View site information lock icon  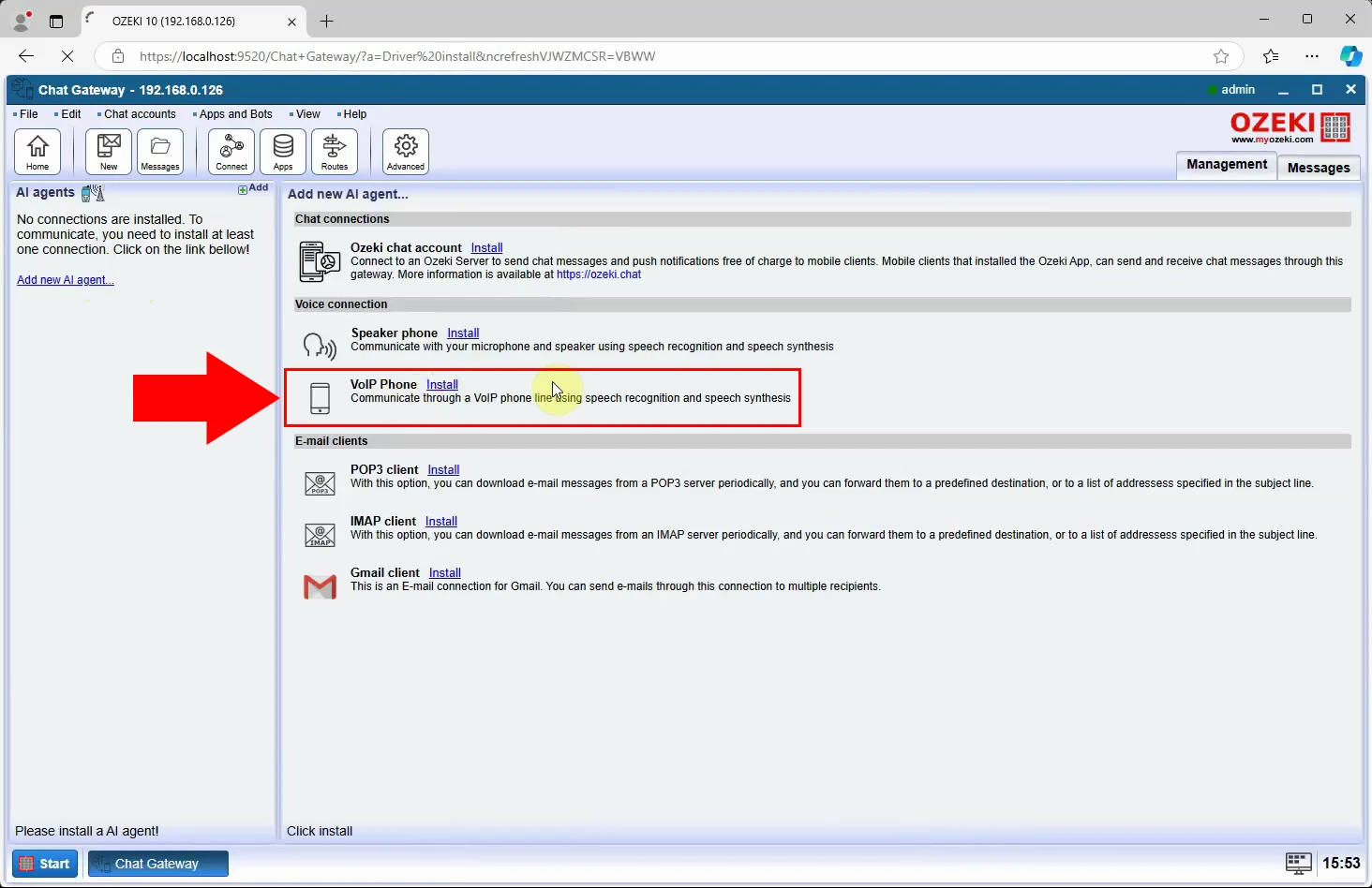[118, 56]
